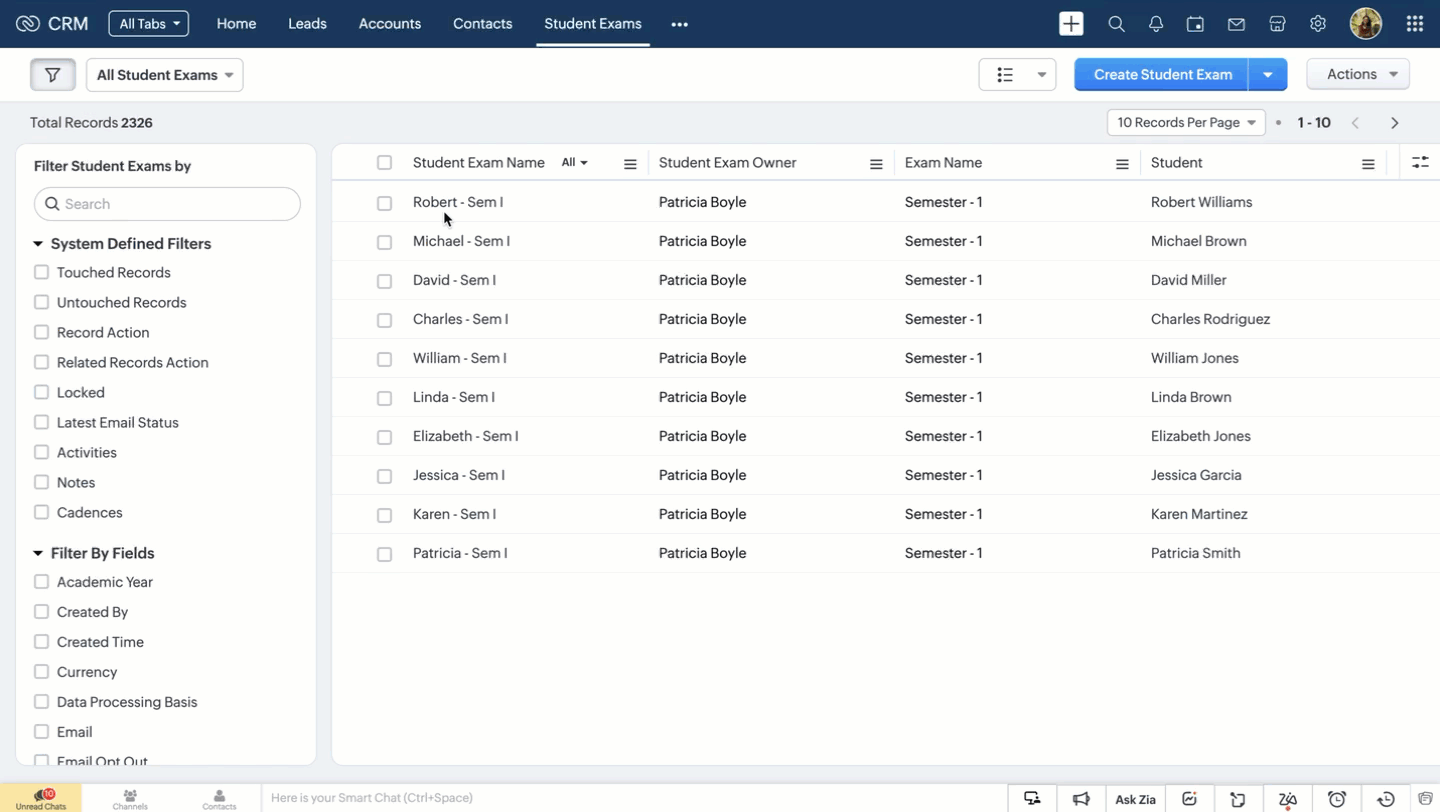
Task: Open Unread Chats in the bottom bar
Action: click(x=41, y=798)
